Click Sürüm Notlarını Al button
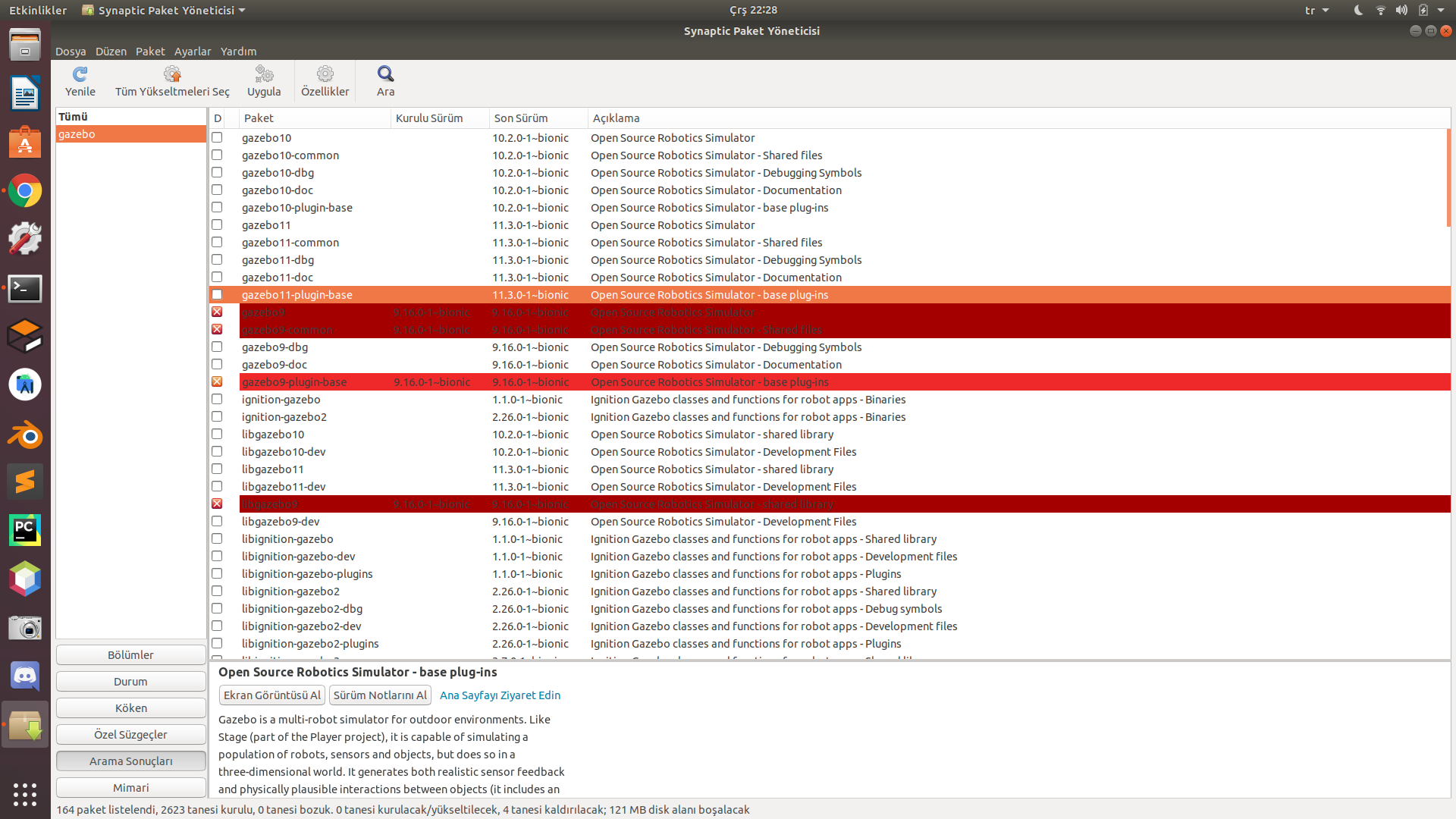1456x819 pixels. 380,695
